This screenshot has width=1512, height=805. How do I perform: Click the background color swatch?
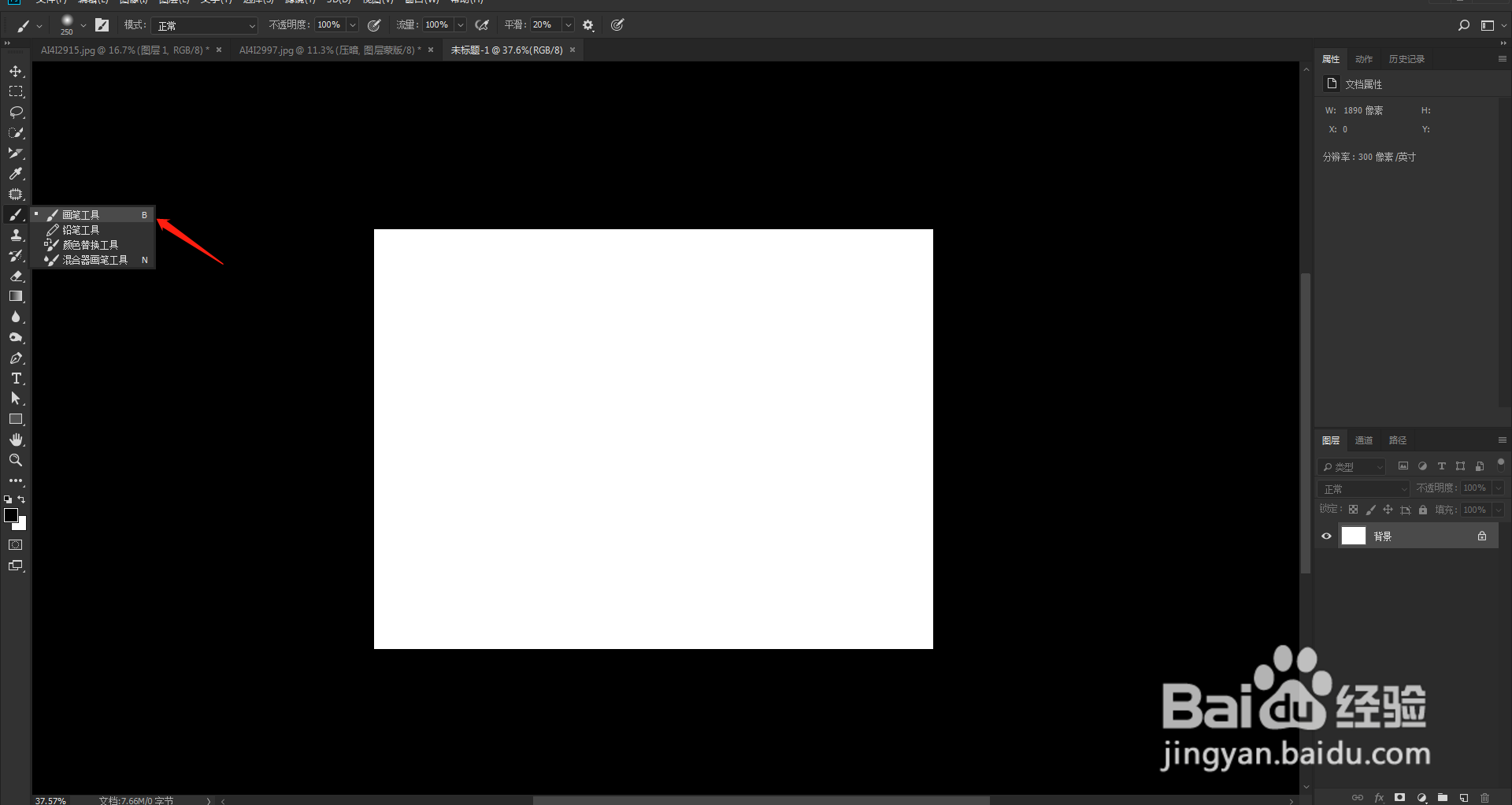point(22,525)
